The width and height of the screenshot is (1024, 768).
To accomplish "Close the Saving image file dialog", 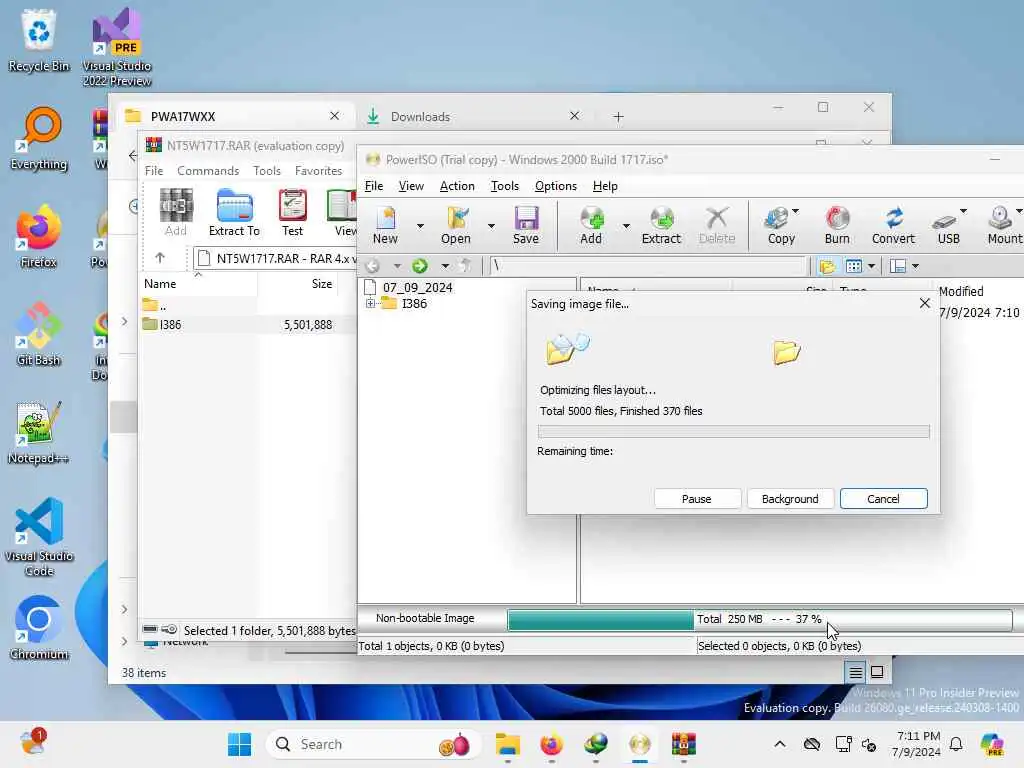I will 925,303.
